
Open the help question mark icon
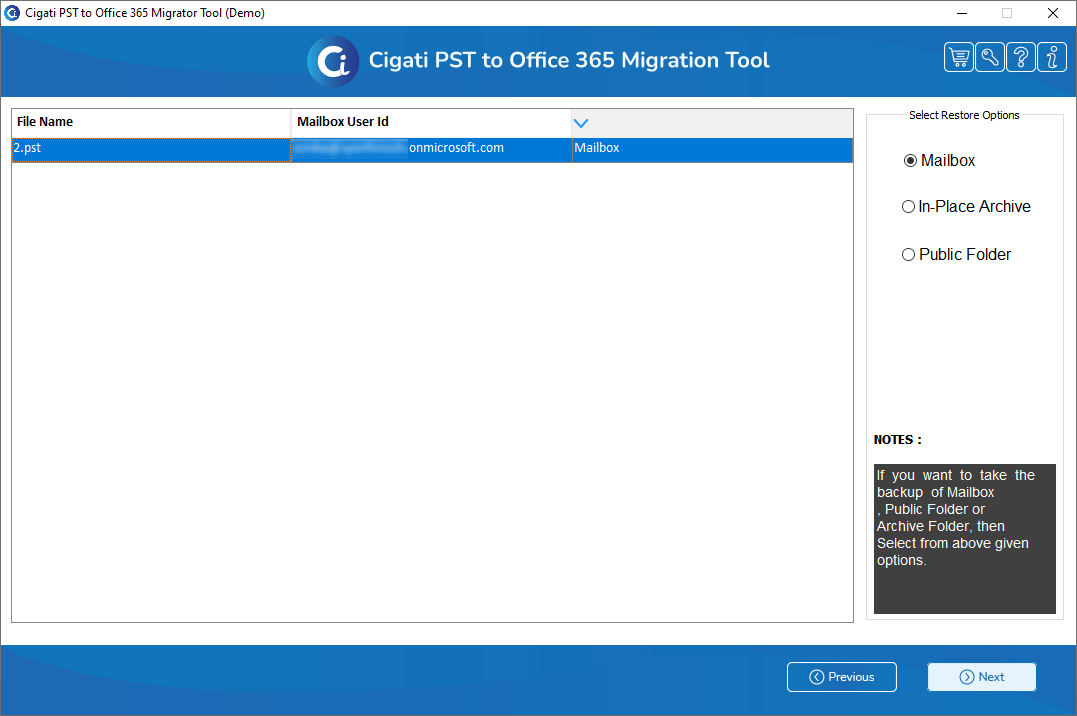[x=1021, y=57]
